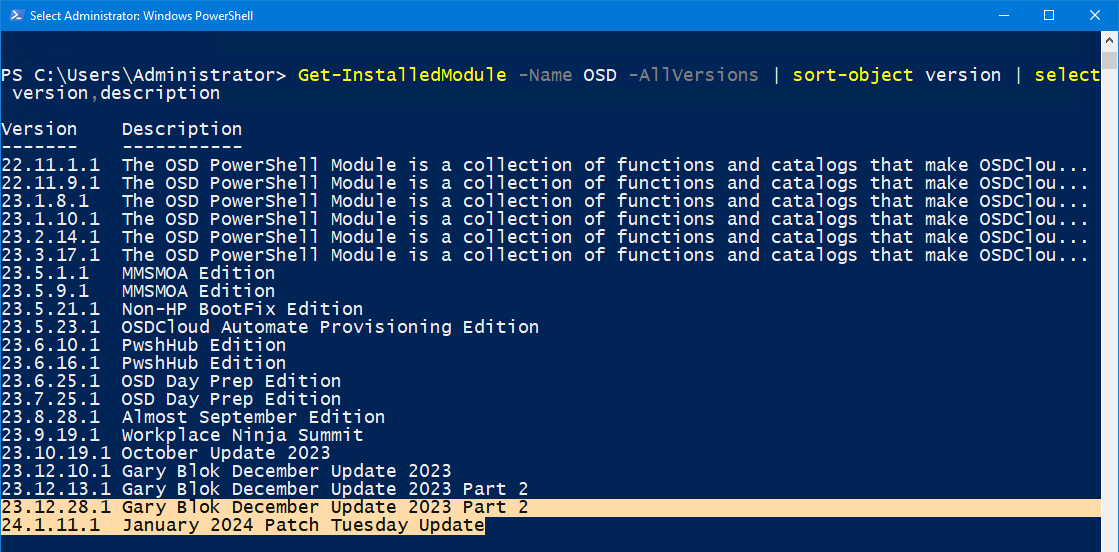Click the Description column header

182,129
